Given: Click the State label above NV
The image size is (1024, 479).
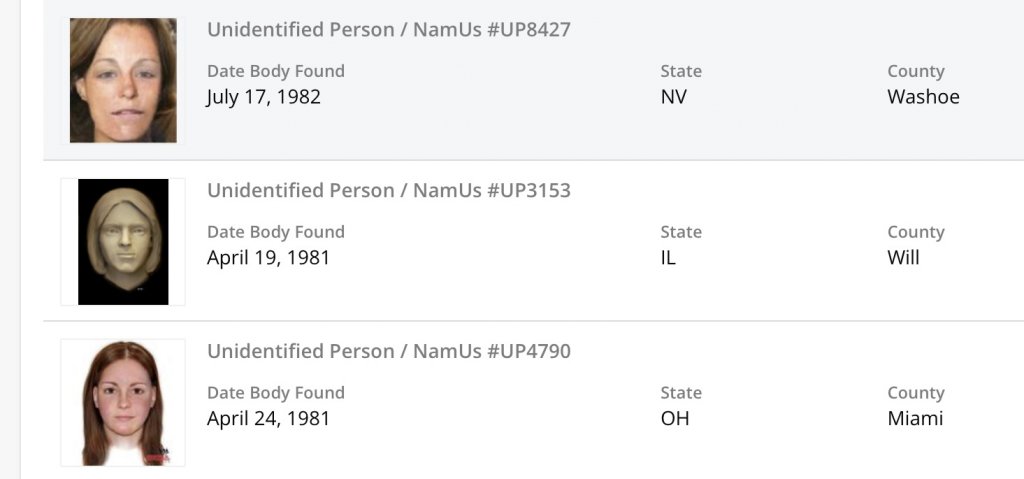Looking at the screenshot, I should [681, 71].
